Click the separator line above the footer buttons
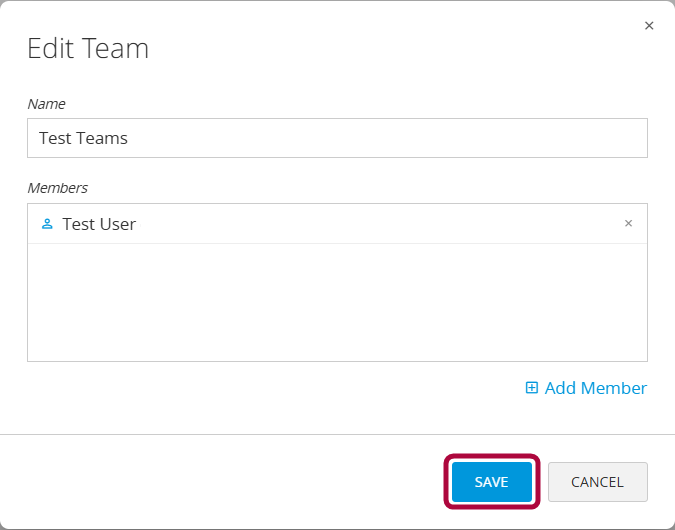This screenshot has width=675, height=530. pyautogui.click(x=337, y=434)
